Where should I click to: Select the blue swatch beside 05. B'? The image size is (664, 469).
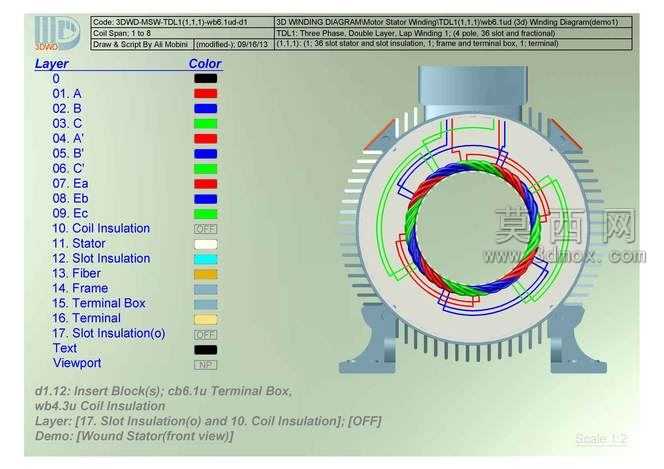click(x=205, y=154)
